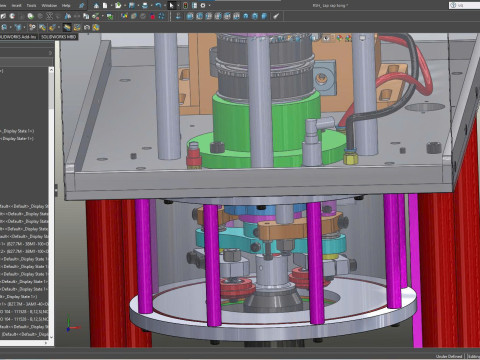This screenshot has height=360, width=480.
Task: Open the Help menu
Action: tap(66, 6)
